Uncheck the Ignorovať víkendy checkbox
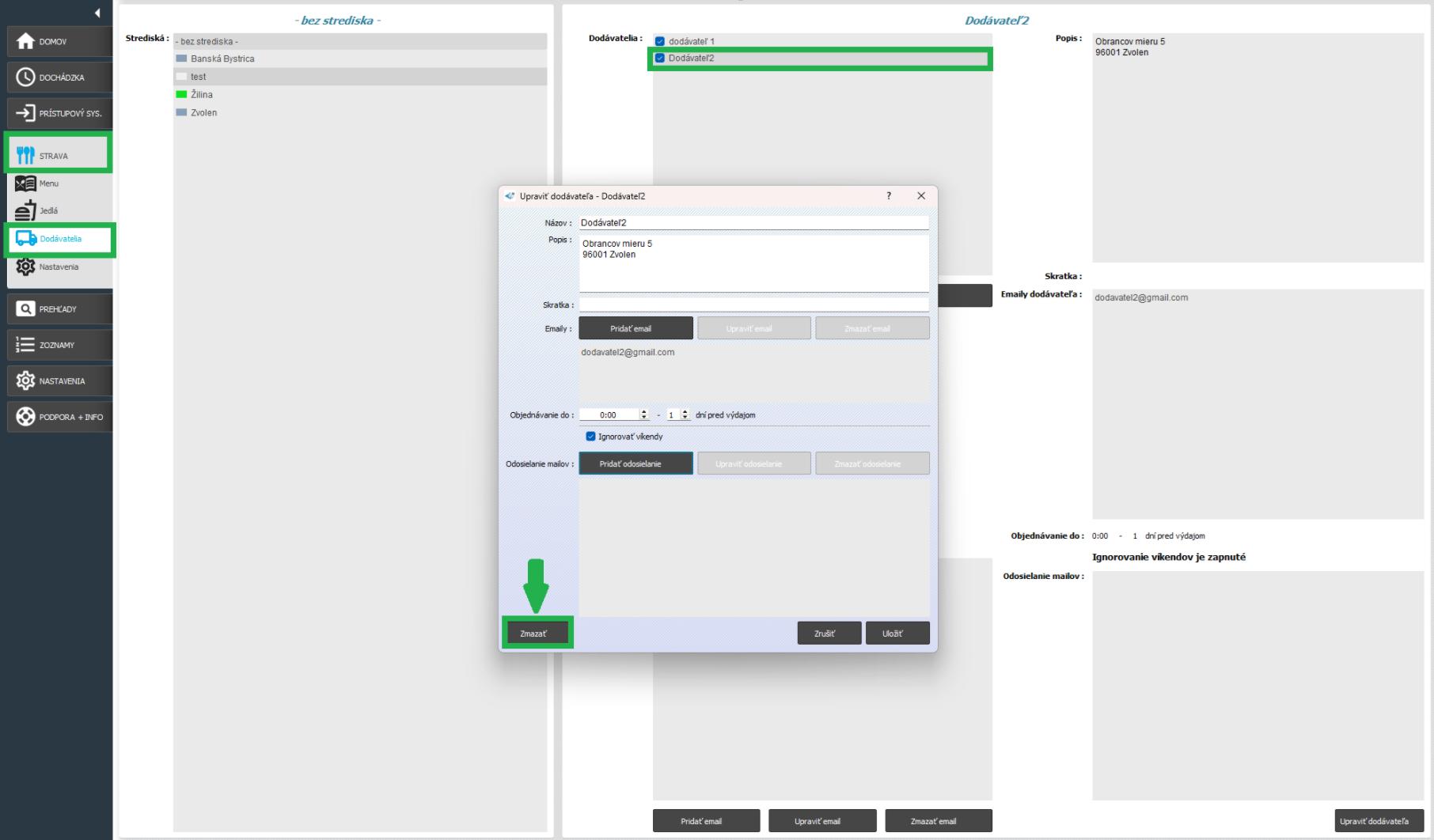The width and height of the screenshot is (1434, 840). tap(590, 437)
